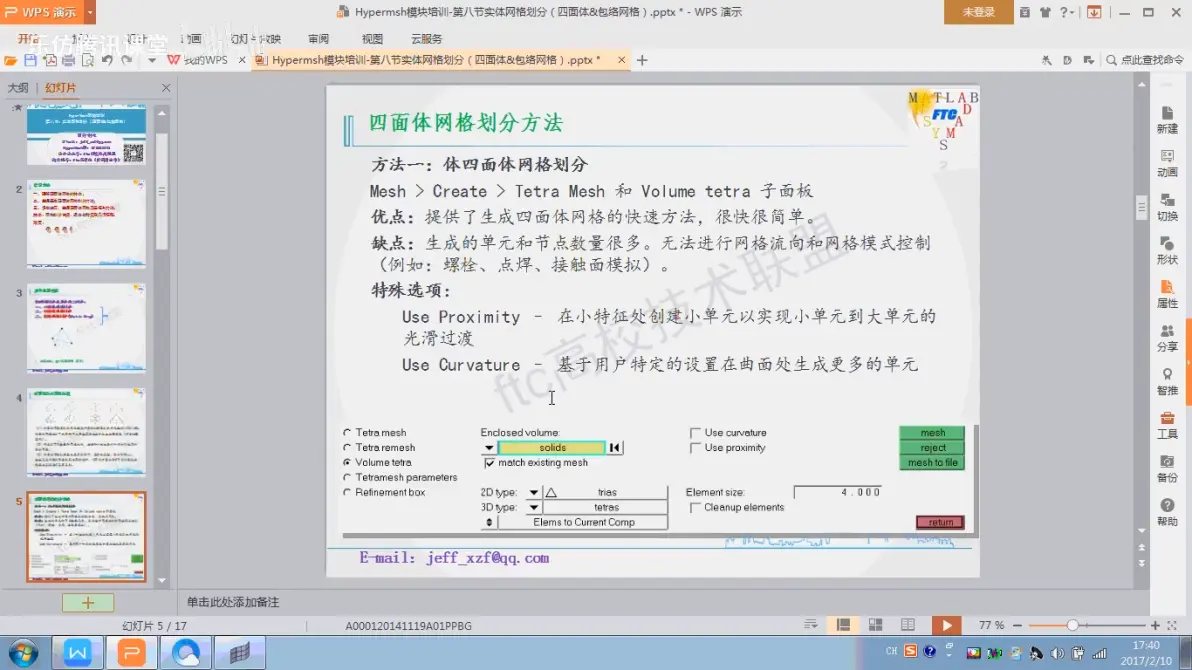Open the Properties (属性) sidebar panel
The width and height of the screenshot is (1192, 670).
pyautogui.click(x=1167, y=294)
